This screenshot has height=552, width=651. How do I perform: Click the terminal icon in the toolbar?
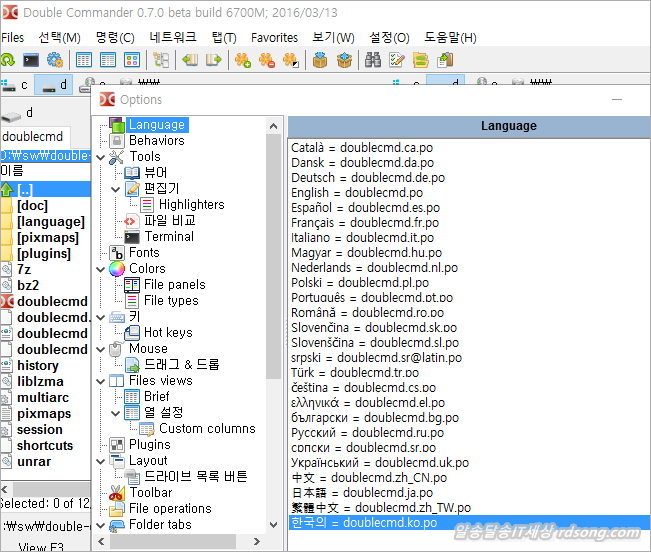(x=31, y=61)
